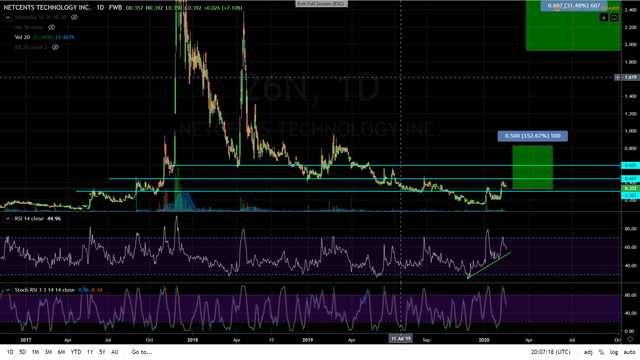Image resolution: width=640 pixels, height=360 pixels.
Task: Toggle percent scale mode
Action: (x=601, y=352)
